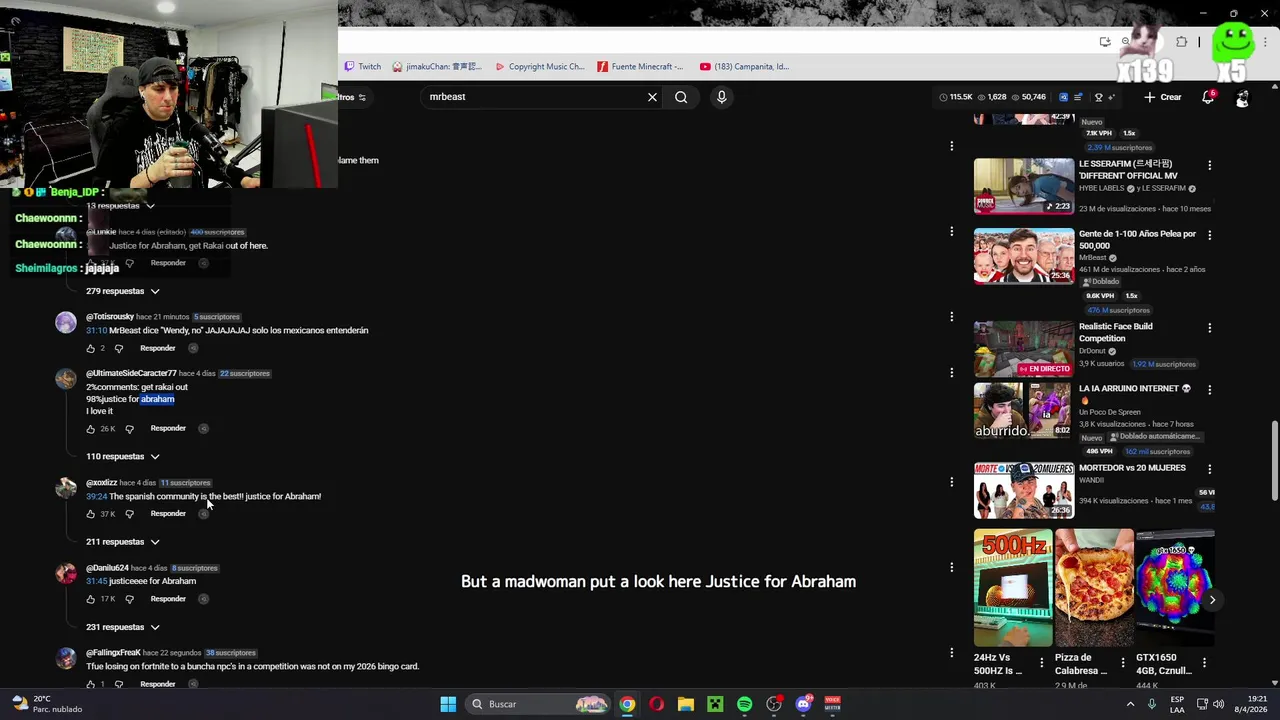Open options menu for LA IA ARRUINO INTERNET video
This screenshot has height=720, width=1280.
click(x=1209, y=390)
